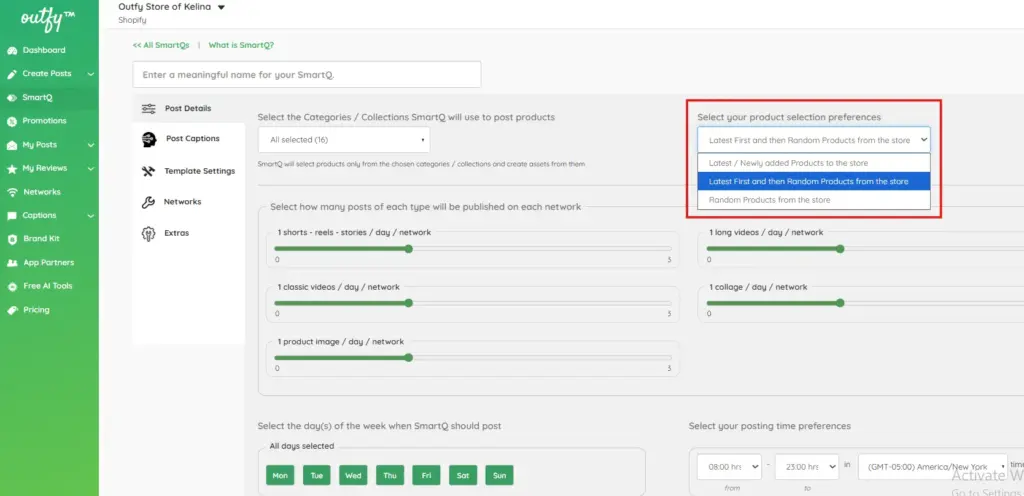1024x496 pixels.
Task: Click the Networks wrench icon
Action: click(x=148, y=202)
